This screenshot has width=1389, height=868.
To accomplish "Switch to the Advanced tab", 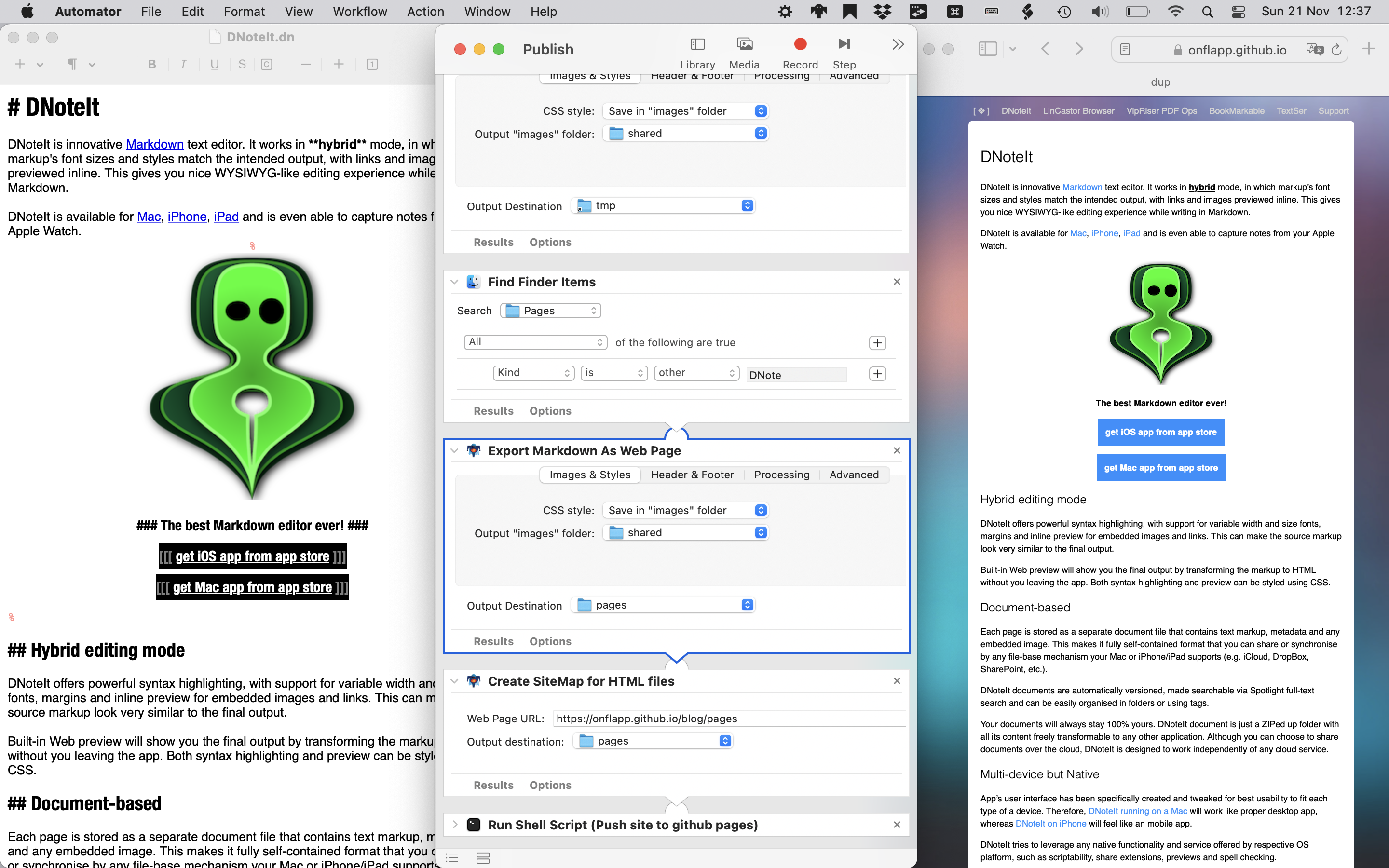I will point(854,475).
